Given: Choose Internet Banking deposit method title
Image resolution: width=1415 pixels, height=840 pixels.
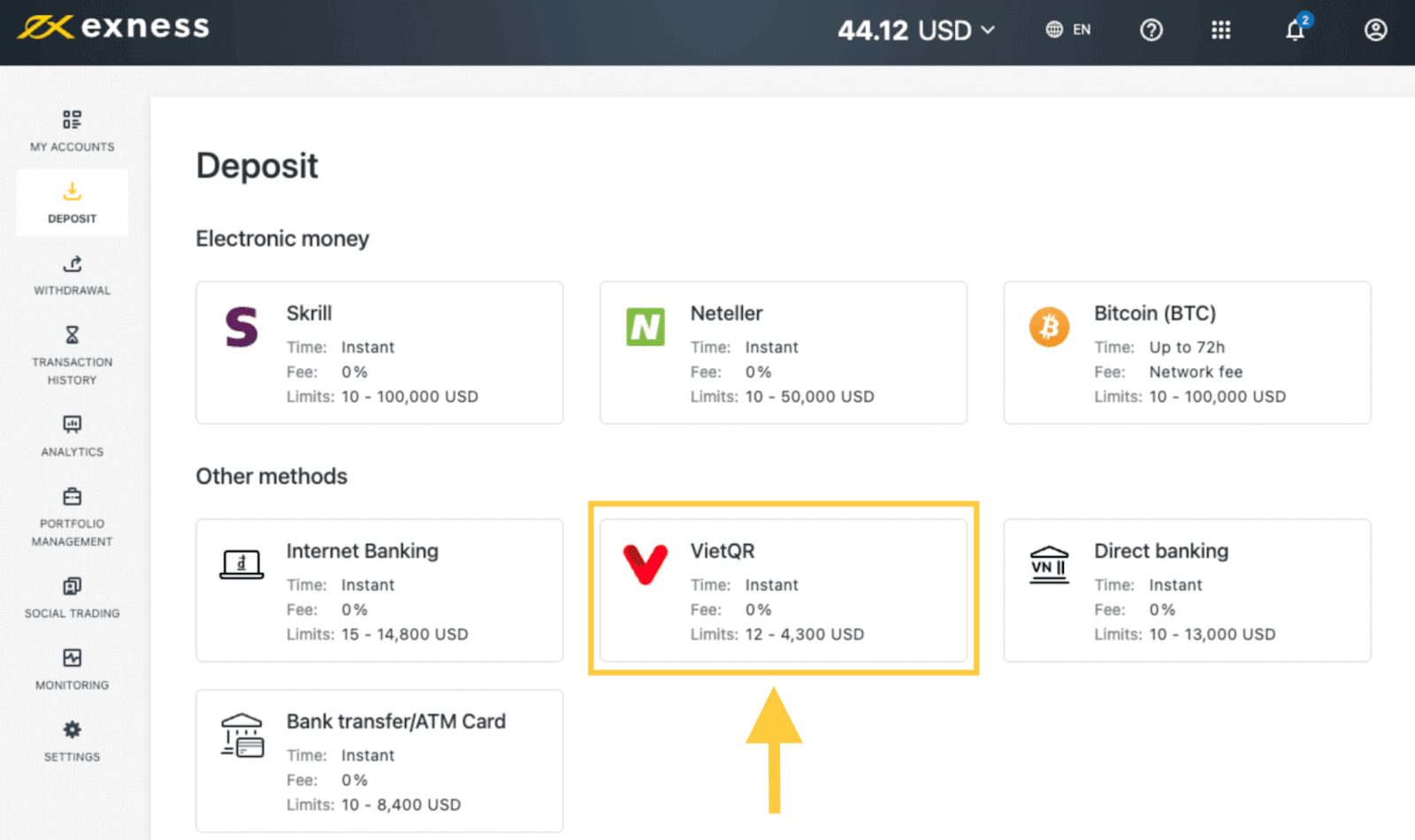Looking at the screenshot, I should point(363,551).
